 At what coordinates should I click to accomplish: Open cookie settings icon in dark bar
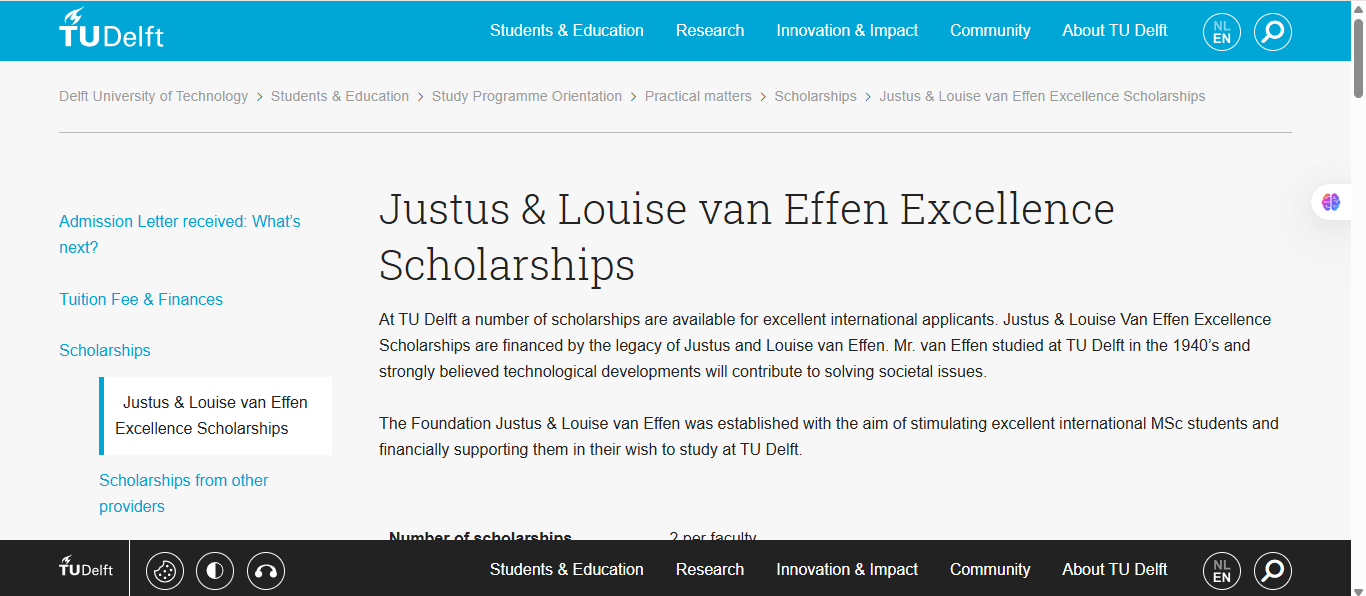tap(165, 571)
